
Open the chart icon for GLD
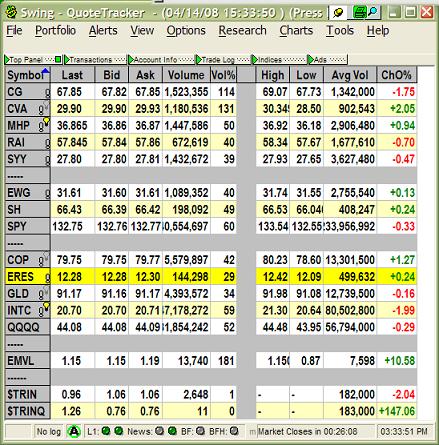tap(43, 293)
